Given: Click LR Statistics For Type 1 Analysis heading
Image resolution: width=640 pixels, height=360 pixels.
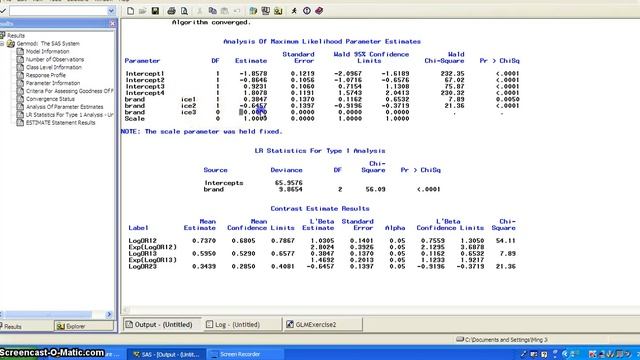Looking at the screenshot, I should click(x=320, y=151).
